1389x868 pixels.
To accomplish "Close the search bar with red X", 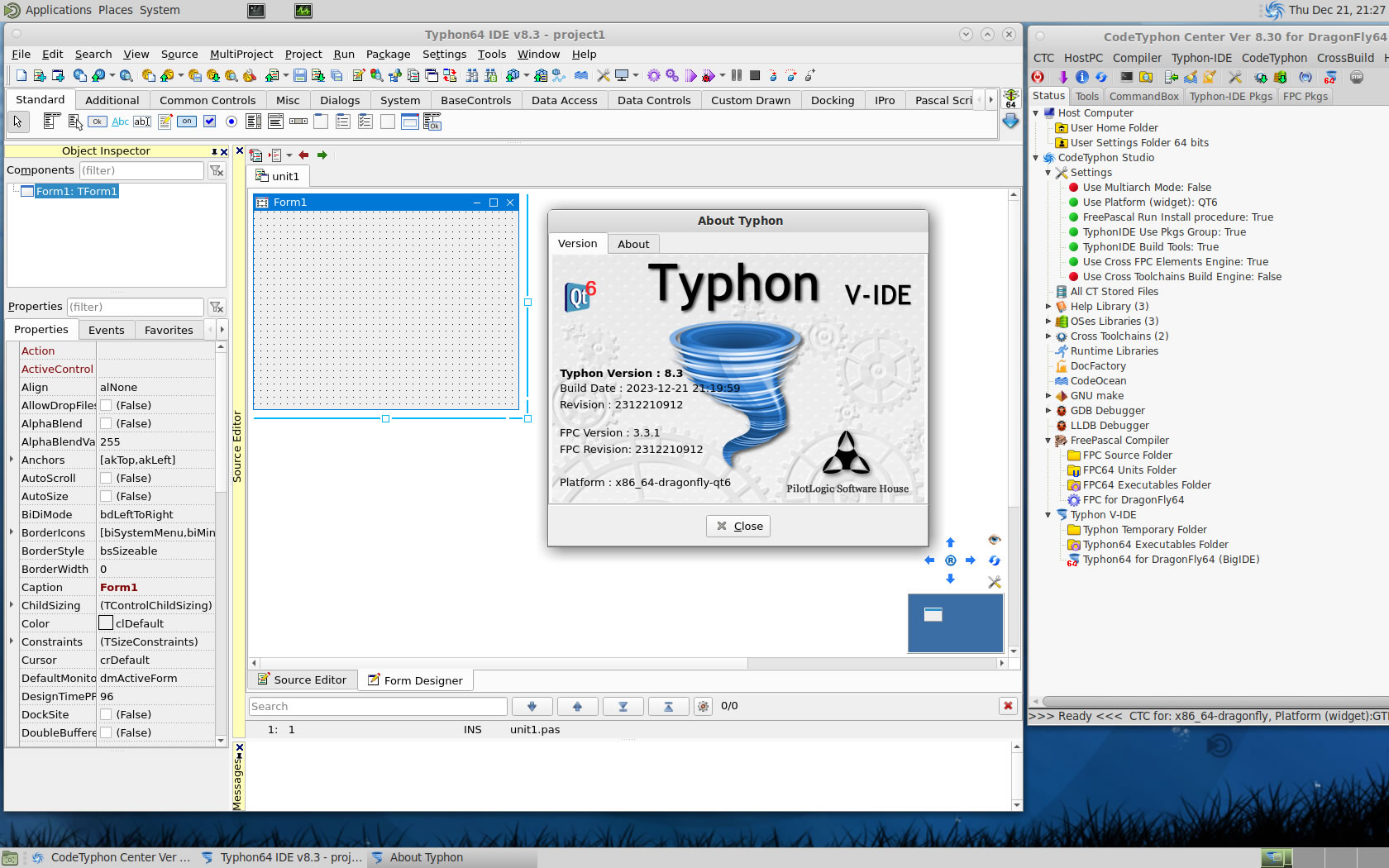I will click(x=1008, y=706).
